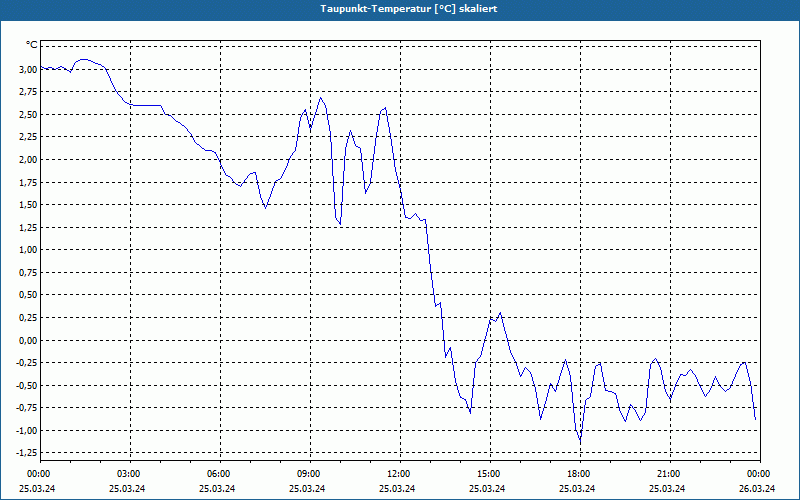
Task: Click the positive '0,25' y-axis label
Action: [28, 317]
